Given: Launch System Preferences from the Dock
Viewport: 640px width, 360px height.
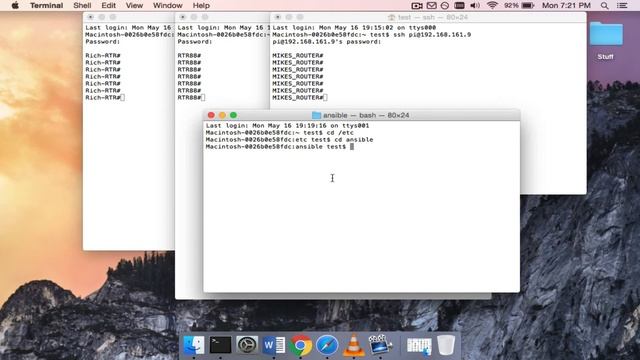Looking at the screenshot, I should click(247, 345).
